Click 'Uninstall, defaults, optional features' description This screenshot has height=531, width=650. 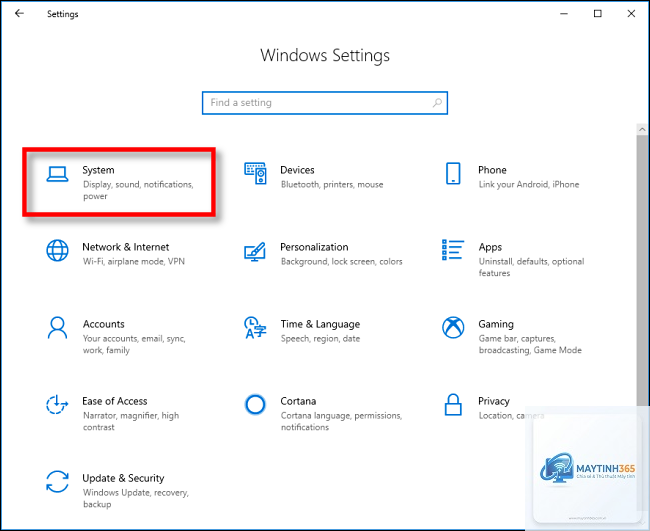[531, 267]
